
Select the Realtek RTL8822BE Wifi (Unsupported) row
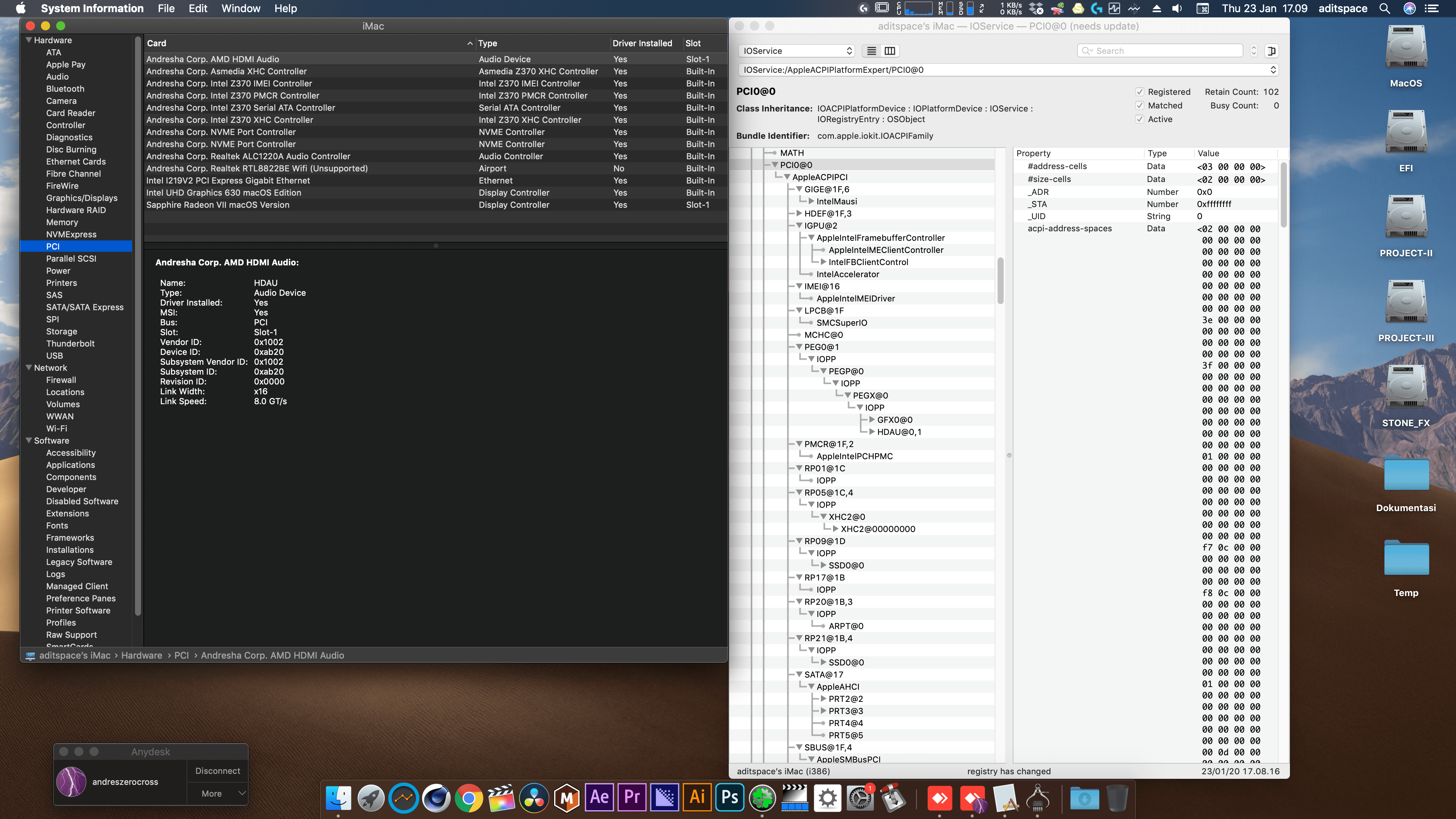tap(435, 168)
